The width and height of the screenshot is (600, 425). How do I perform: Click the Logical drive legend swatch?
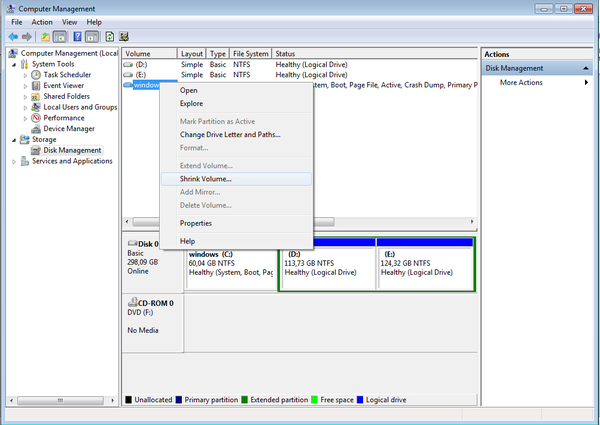pyautogui.click(x=360, y=400)
